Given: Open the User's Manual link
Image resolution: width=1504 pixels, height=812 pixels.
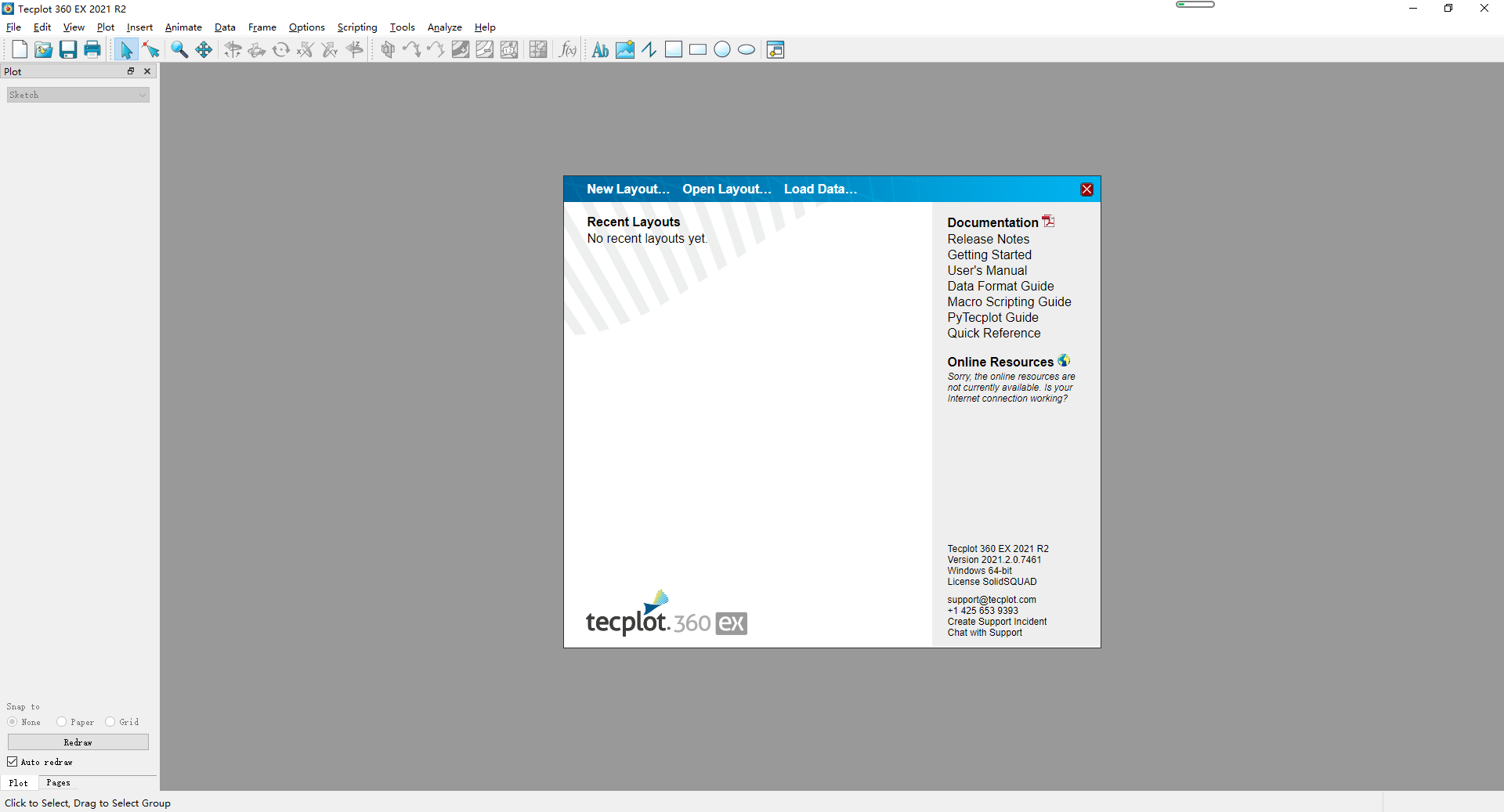Looking at the screenshot, I should [987, 271].
